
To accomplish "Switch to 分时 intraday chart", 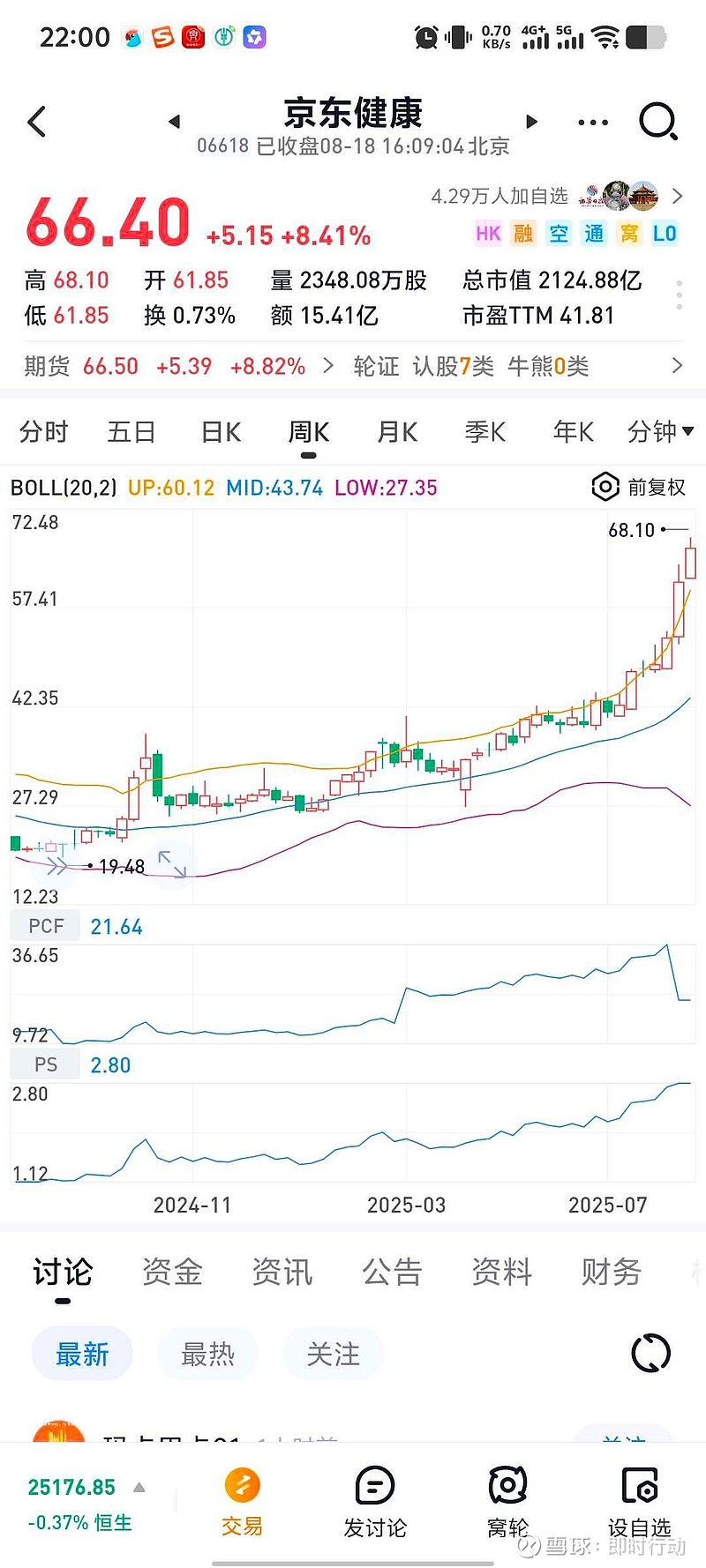I will (x=43, y=431).
